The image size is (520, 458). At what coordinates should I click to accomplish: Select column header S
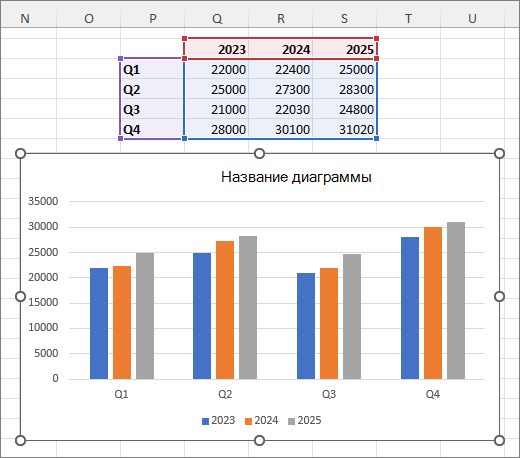pos(344,19)
